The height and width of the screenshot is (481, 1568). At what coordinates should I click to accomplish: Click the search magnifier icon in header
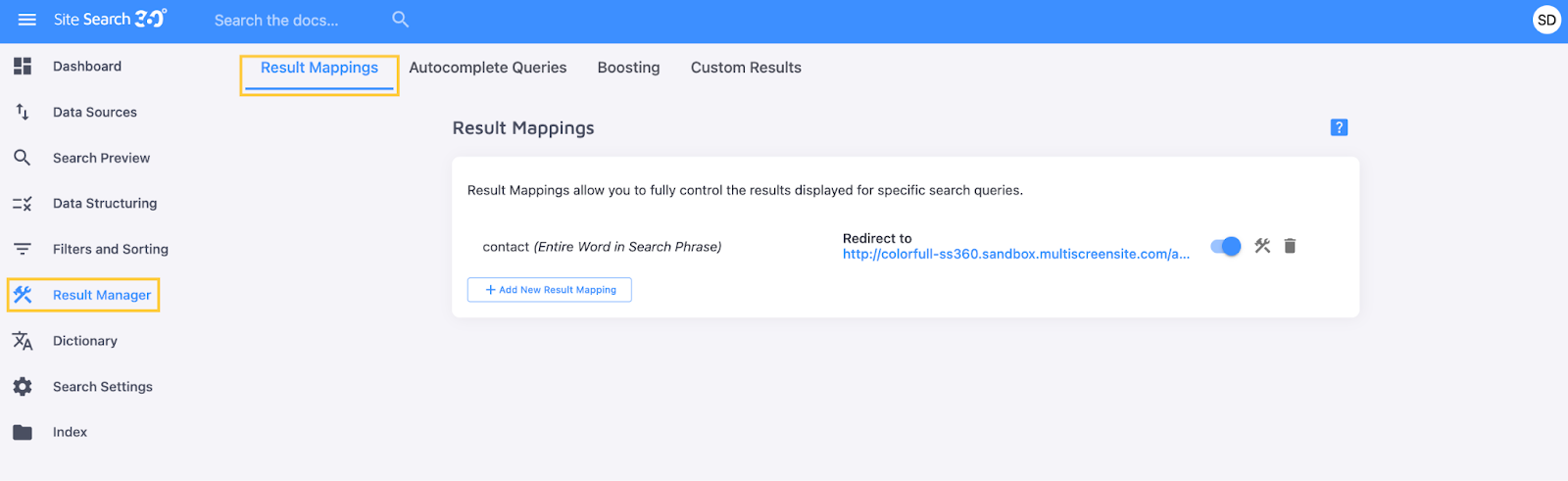click(400, 20)
